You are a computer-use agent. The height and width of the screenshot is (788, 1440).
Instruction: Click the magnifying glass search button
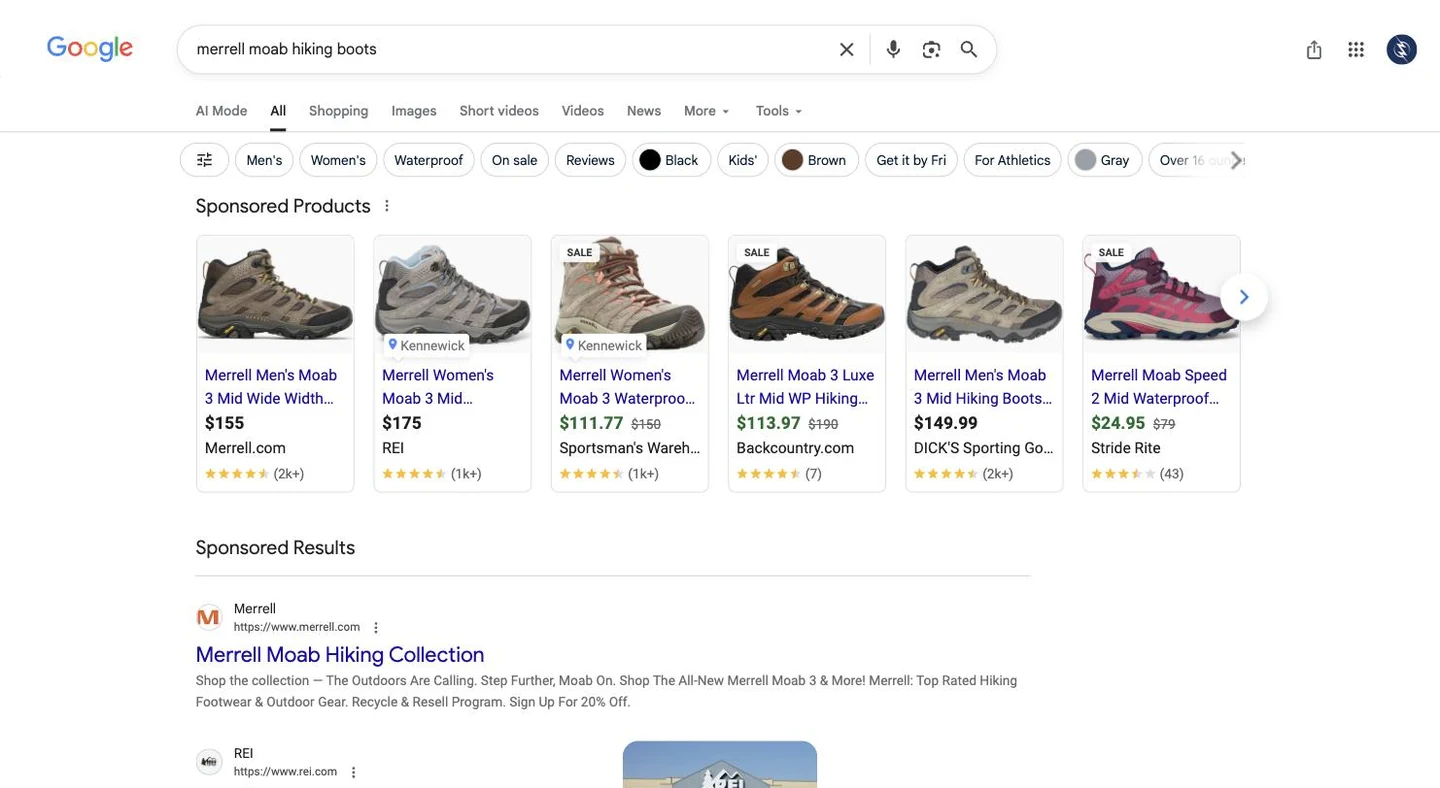pyautogui.click(x=969, y=49)
